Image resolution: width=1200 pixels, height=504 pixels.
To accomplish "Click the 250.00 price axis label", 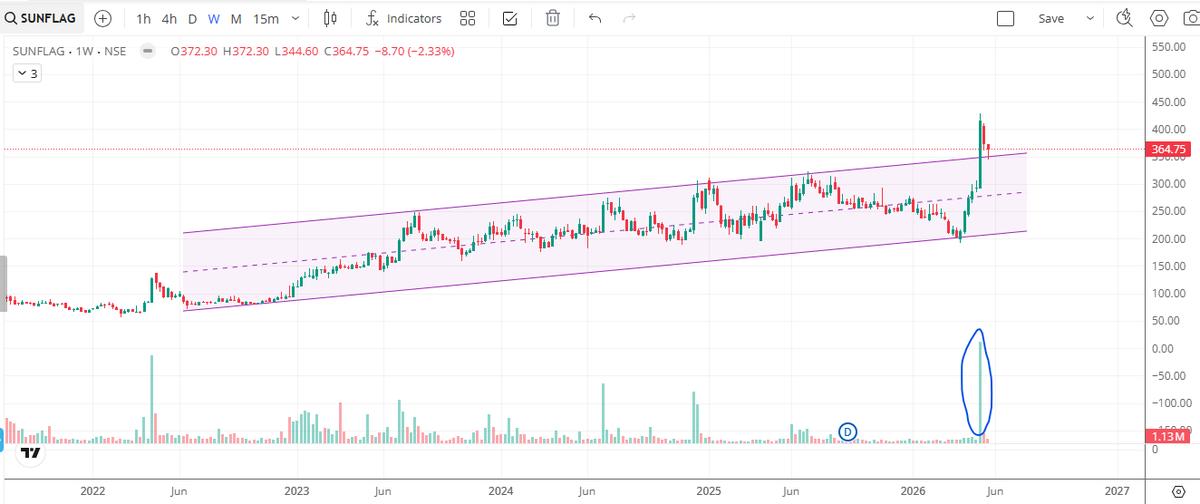I will [x=1169, y=211].
